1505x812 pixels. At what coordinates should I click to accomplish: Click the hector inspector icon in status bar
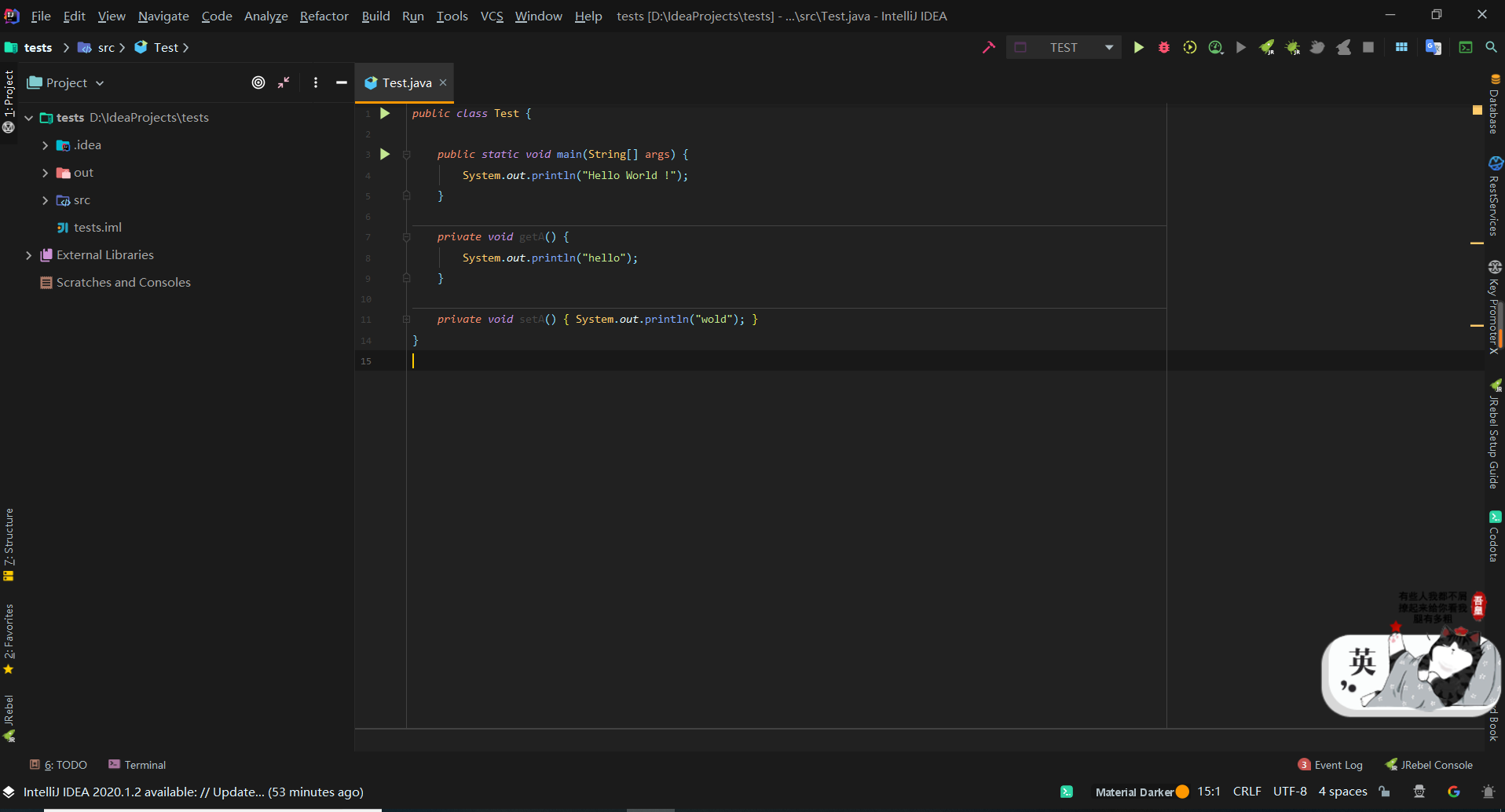1419,792
